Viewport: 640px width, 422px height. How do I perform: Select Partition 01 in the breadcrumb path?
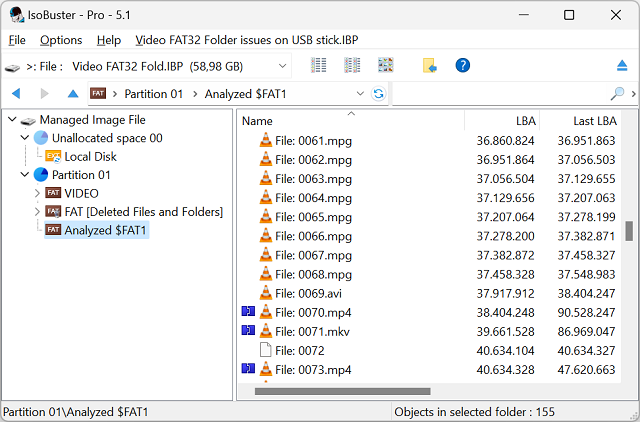(x=153, y=94)
